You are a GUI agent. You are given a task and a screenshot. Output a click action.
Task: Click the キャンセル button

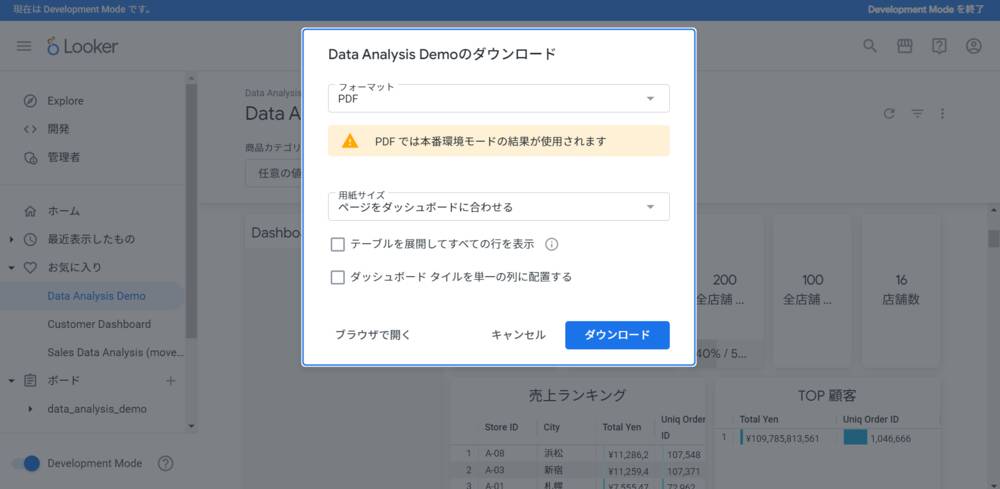[x=518, y=335]
